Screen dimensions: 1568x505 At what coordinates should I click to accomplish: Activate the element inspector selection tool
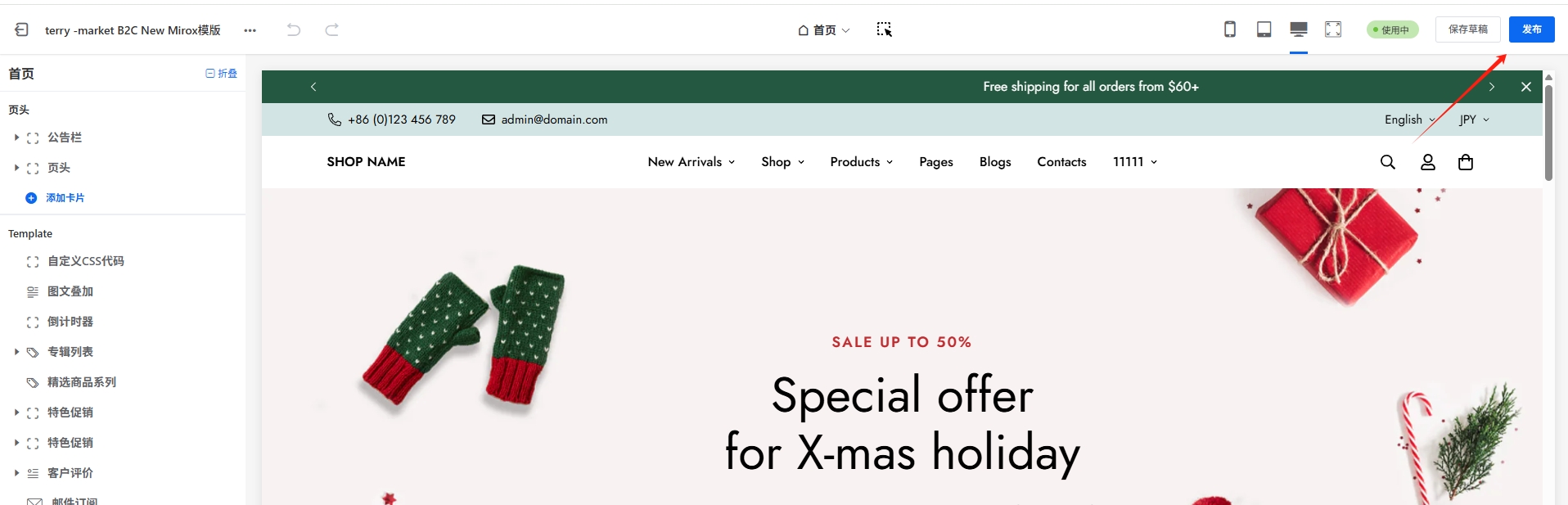point(884,29)
